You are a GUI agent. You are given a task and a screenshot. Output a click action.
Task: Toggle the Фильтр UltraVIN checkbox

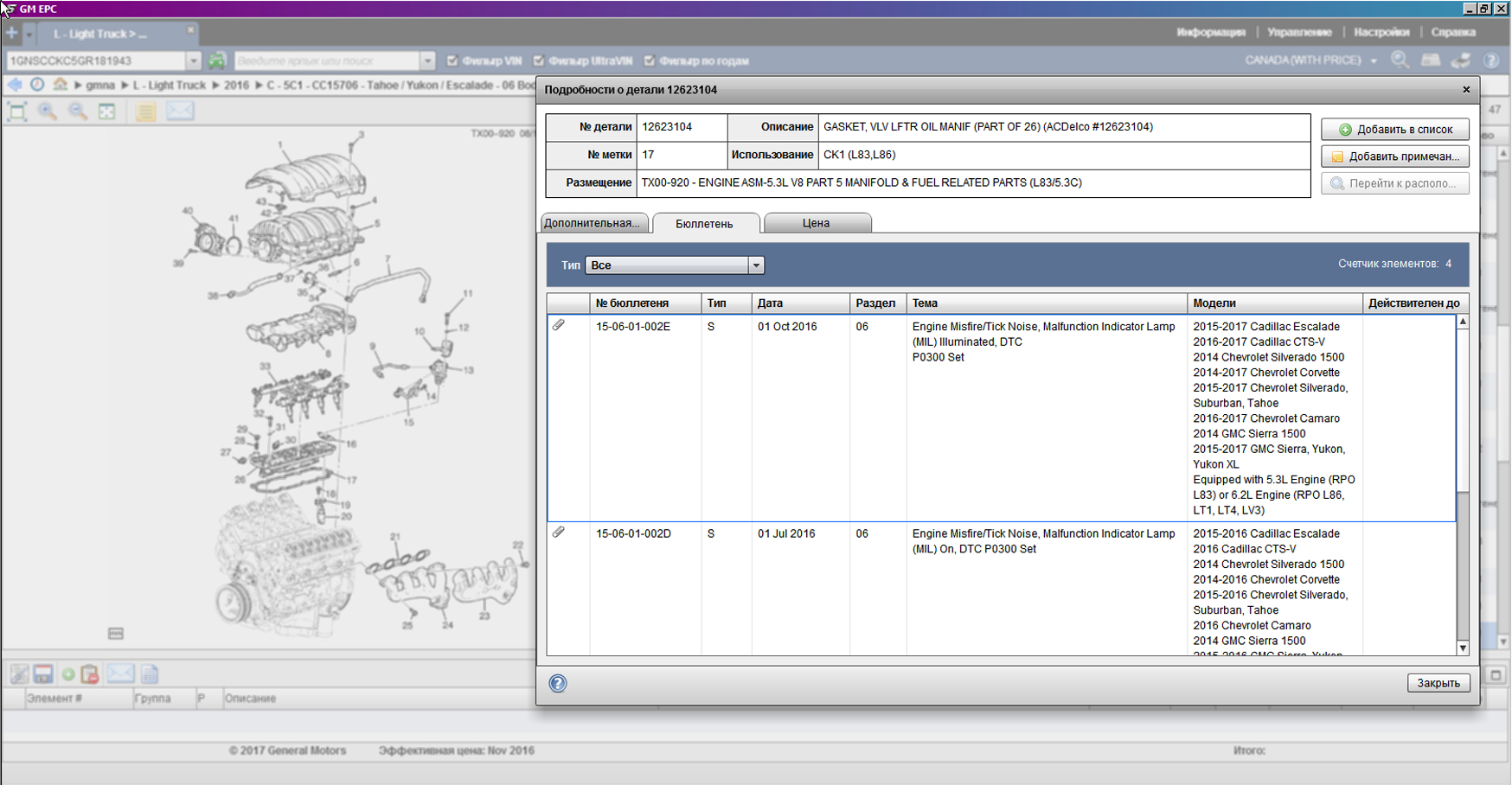click(539, 61)
